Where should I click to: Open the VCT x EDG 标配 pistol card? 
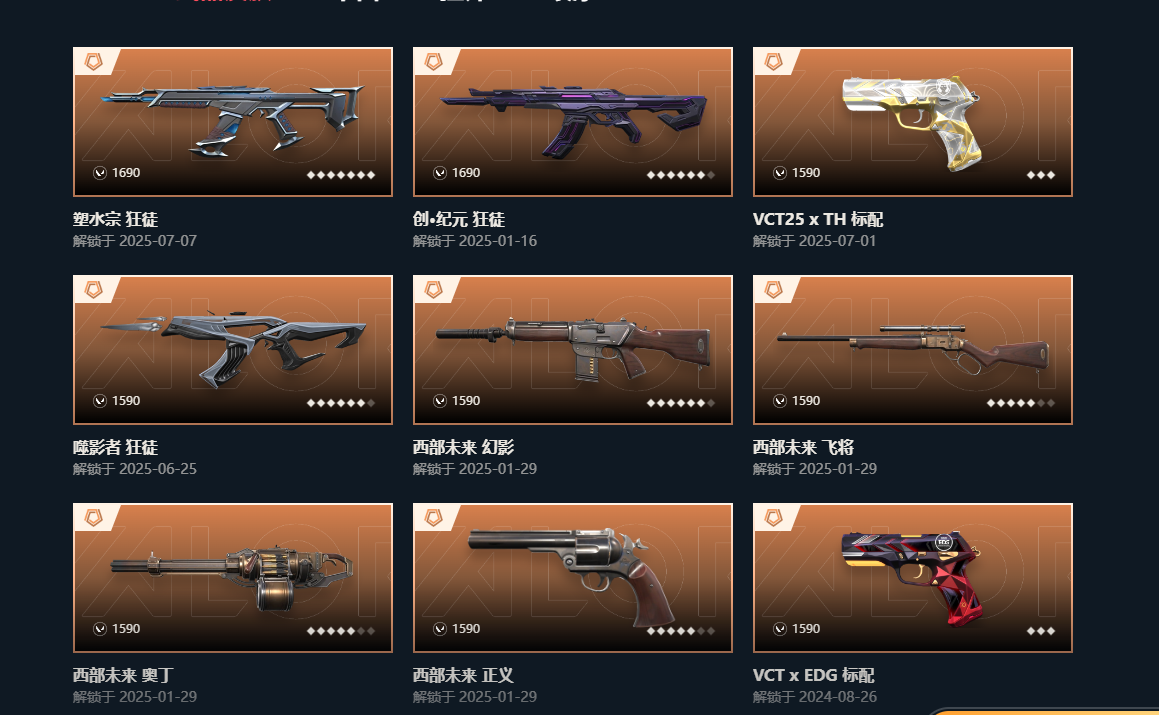point(913,577)
